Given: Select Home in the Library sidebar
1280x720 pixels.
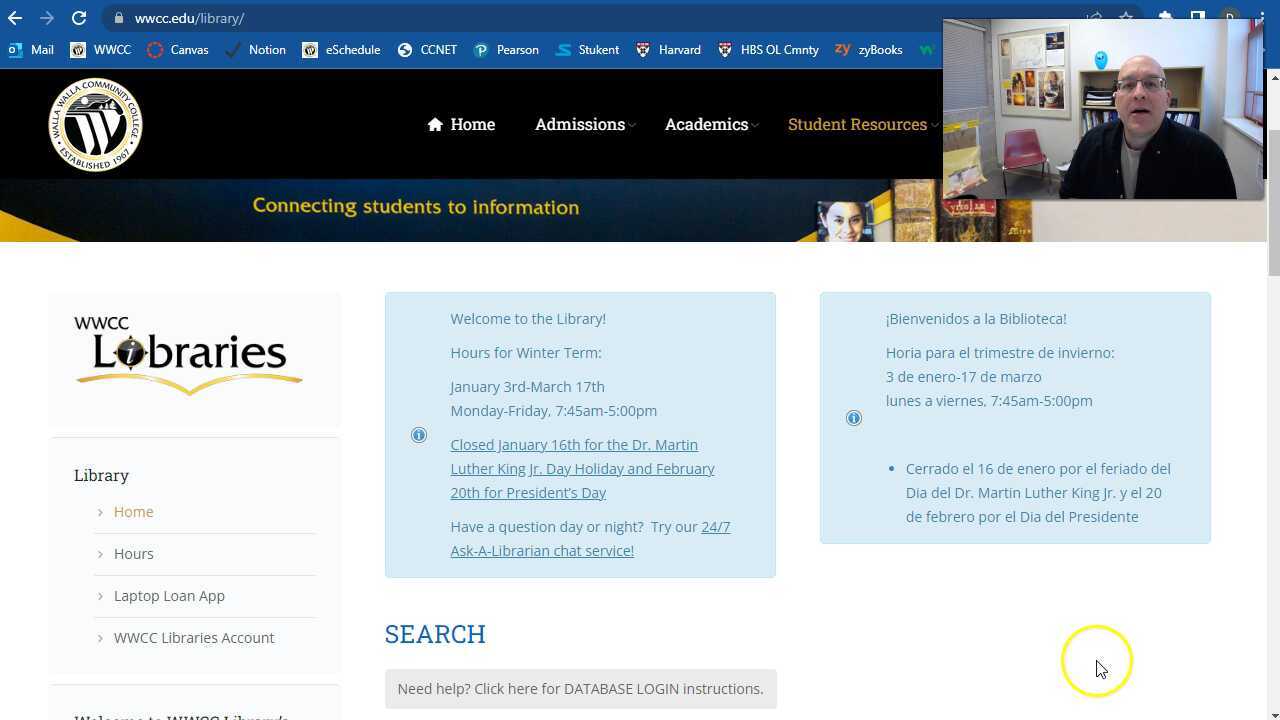Looking at the screenshot, I should pos(133,512).
